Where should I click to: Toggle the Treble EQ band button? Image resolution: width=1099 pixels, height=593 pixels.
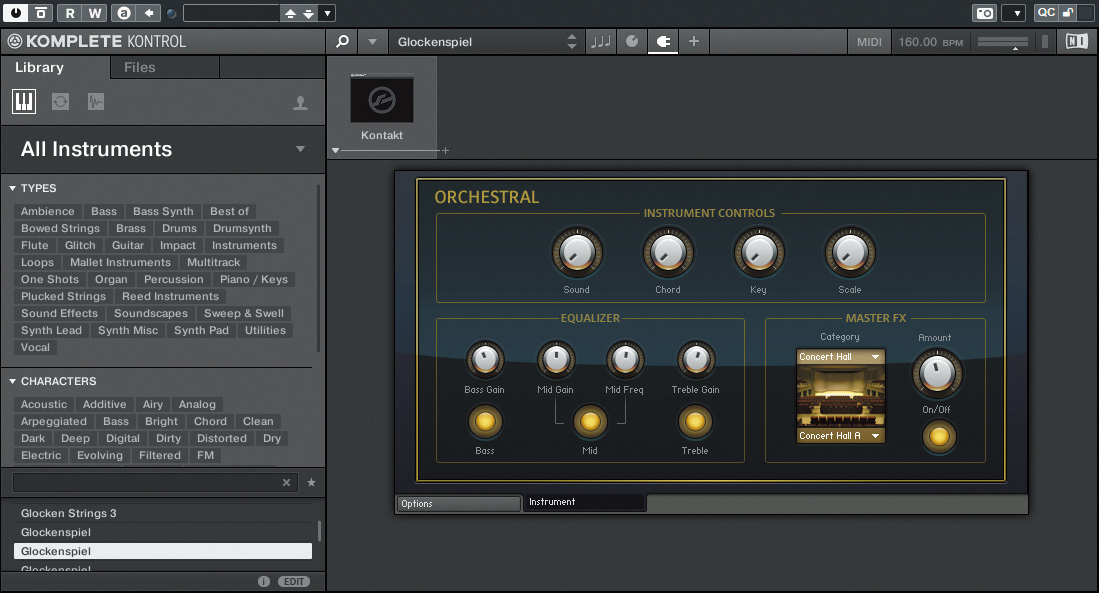coord(695,421)
